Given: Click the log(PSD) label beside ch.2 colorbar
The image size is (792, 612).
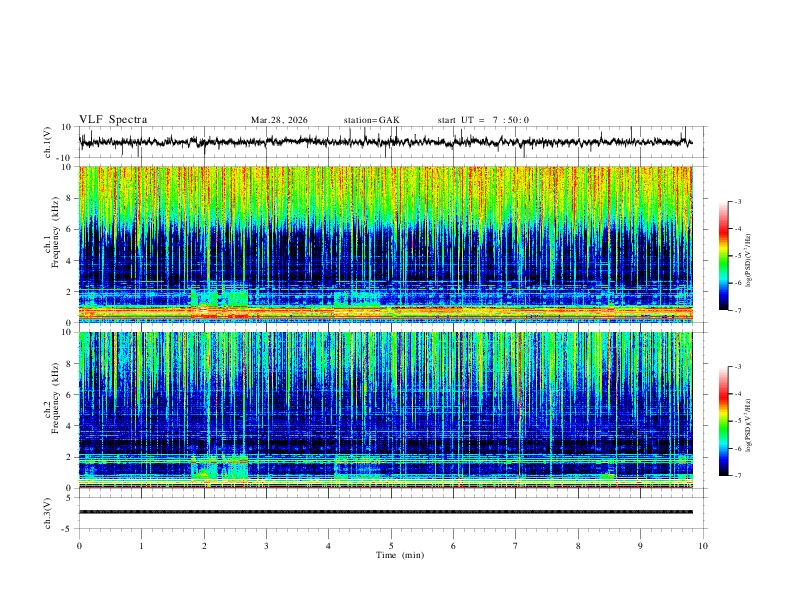Looking at the screenshot, I should (x=748, y=425).
